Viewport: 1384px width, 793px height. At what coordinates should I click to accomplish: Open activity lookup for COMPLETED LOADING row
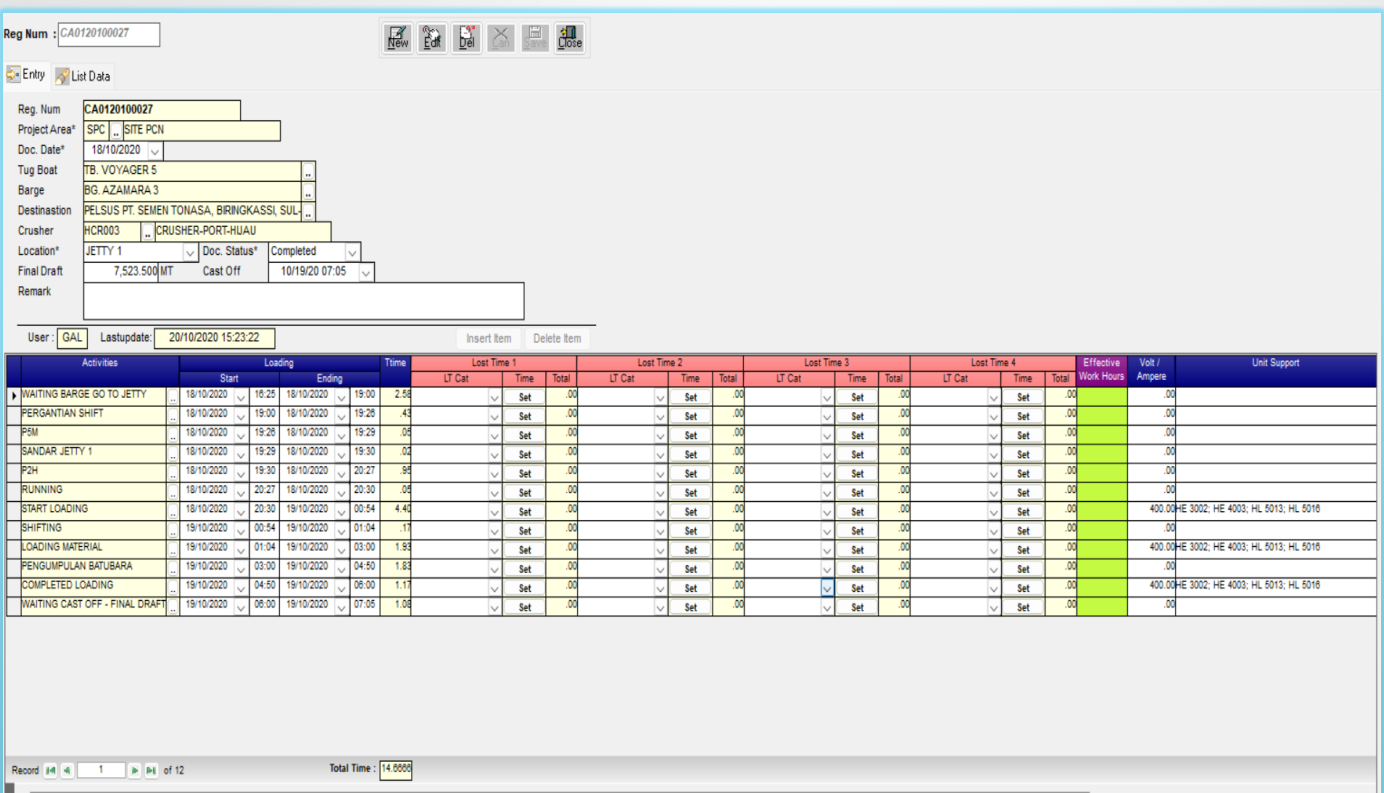[x=173, y=586]
